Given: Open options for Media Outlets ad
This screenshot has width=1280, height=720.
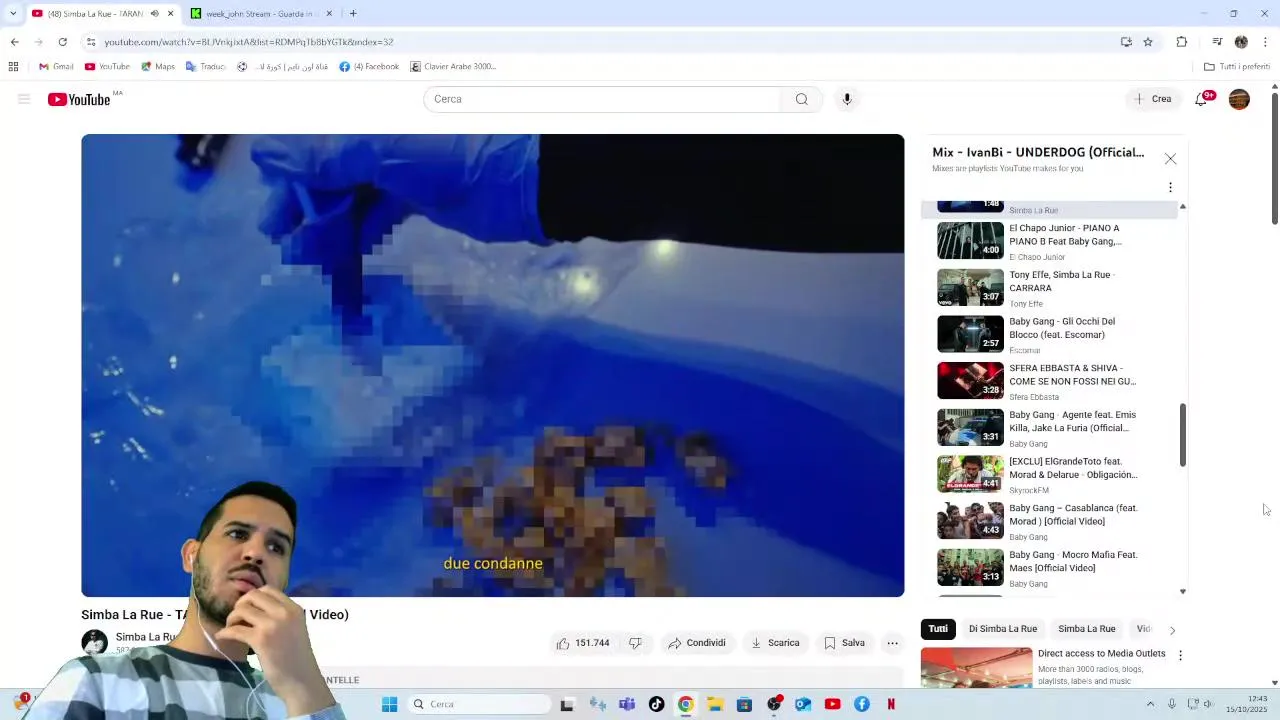Looking at the screenshot, I should [x=1180, y=655].
